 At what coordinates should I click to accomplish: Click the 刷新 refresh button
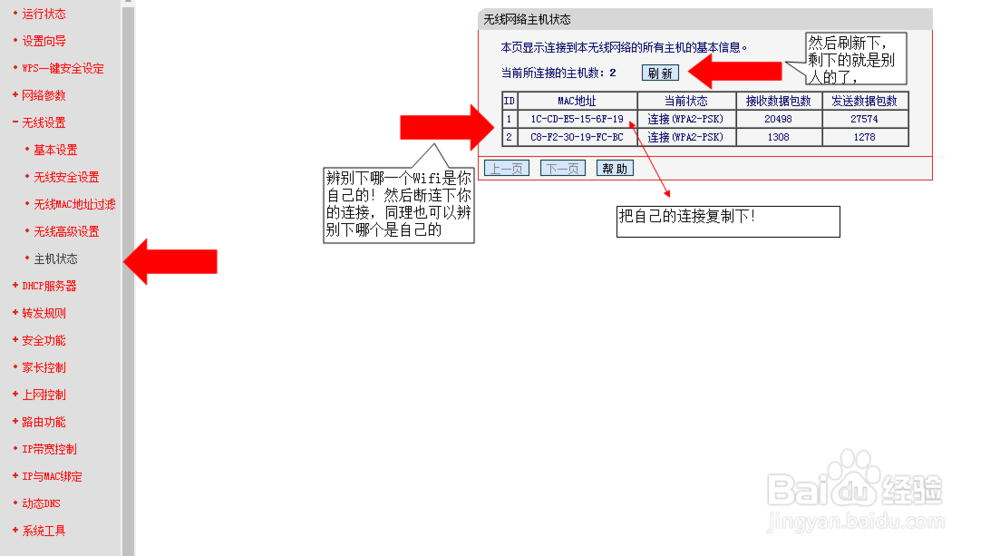(660, 73)
